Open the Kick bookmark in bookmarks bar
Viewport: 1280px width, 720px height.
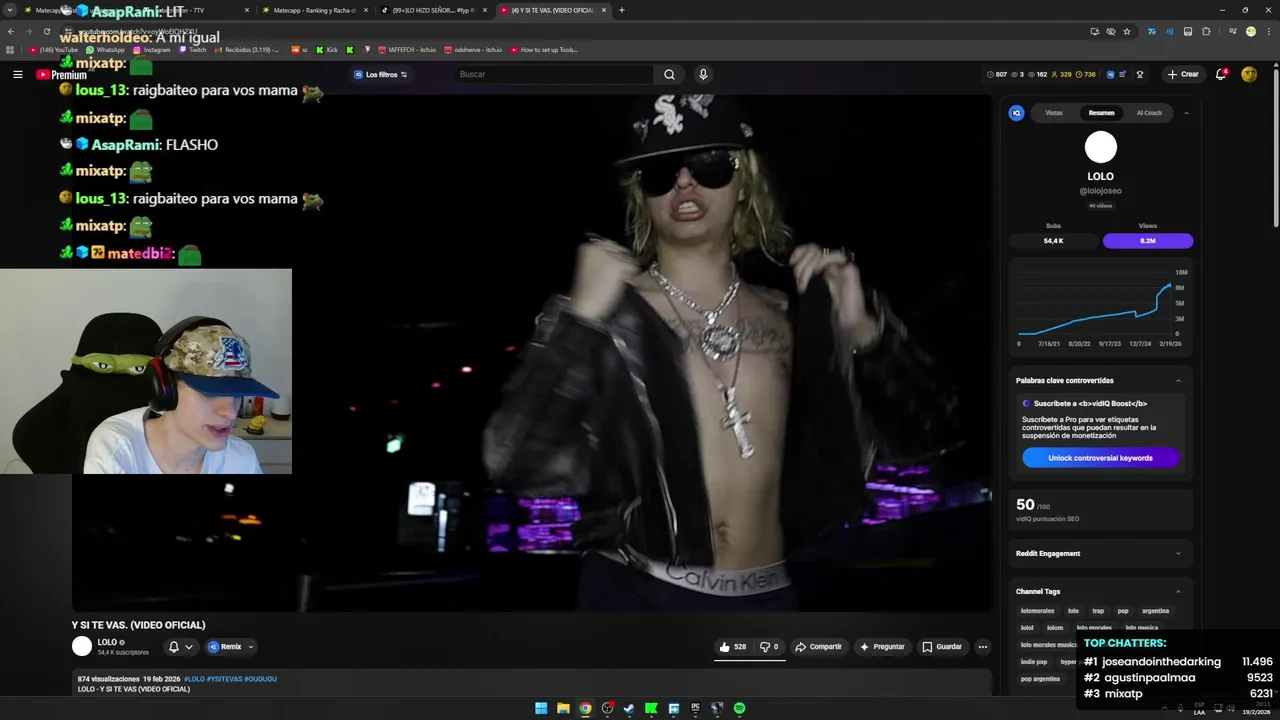[x=327, y=49]
